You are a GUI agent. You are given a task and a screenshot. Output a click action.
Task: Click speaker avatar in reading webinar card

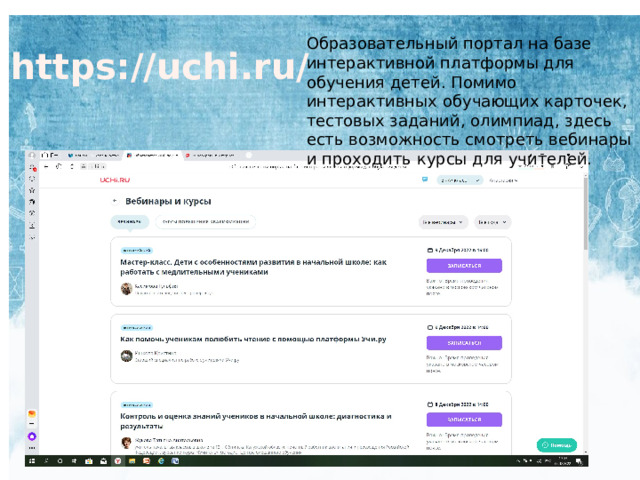[126, 356]
